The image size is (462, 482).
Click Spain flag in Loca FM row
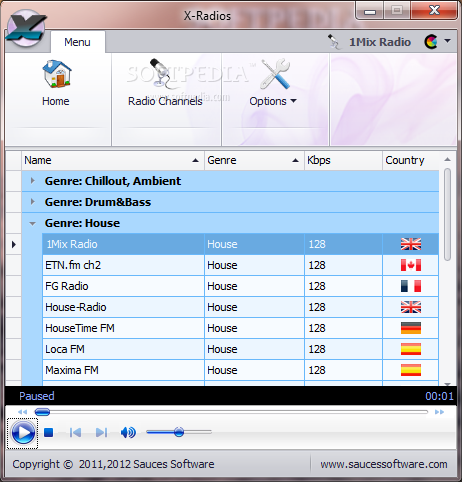click(x=411, y=349)
